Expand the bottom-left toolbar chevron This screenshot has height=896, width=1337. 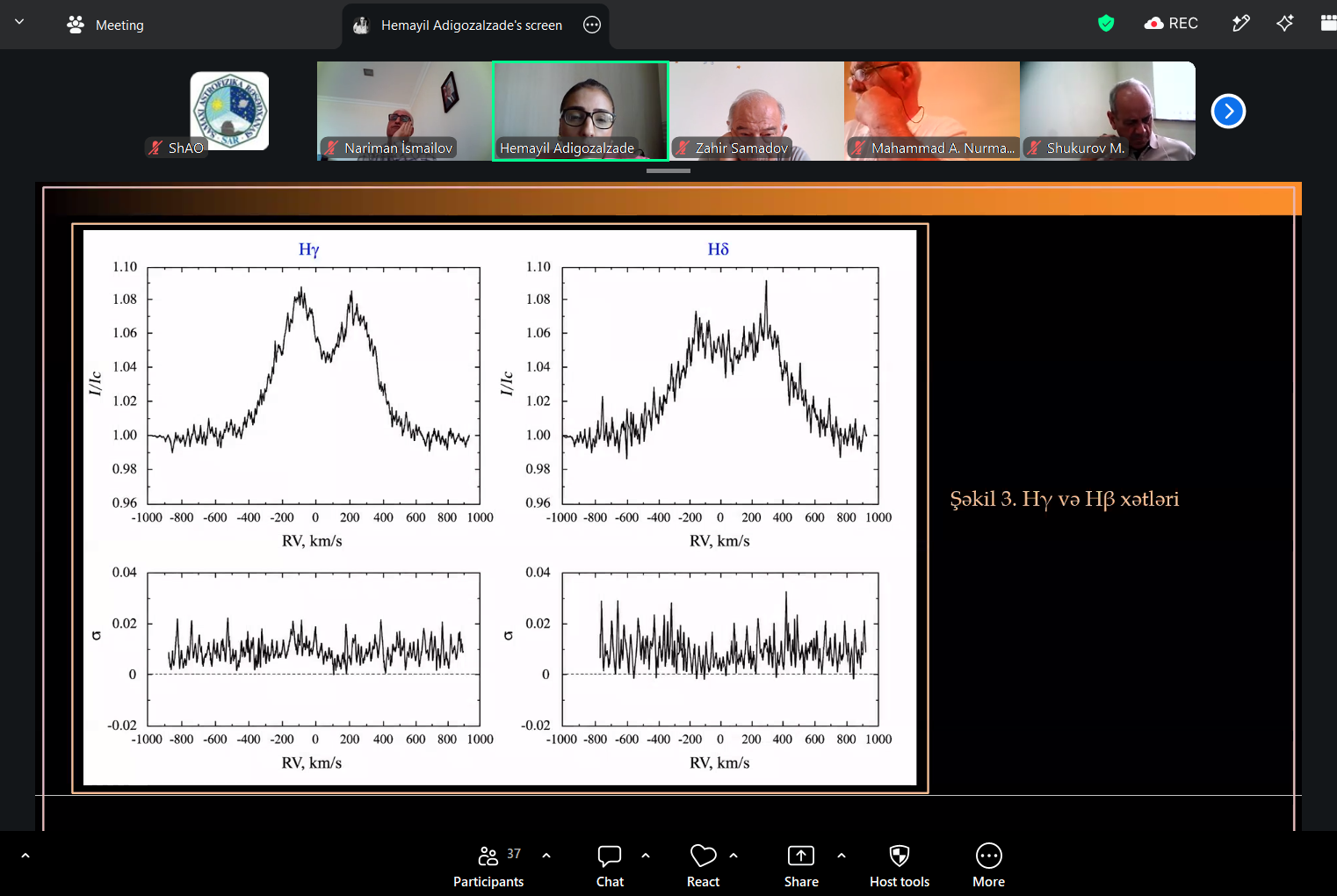pos(25,855)
